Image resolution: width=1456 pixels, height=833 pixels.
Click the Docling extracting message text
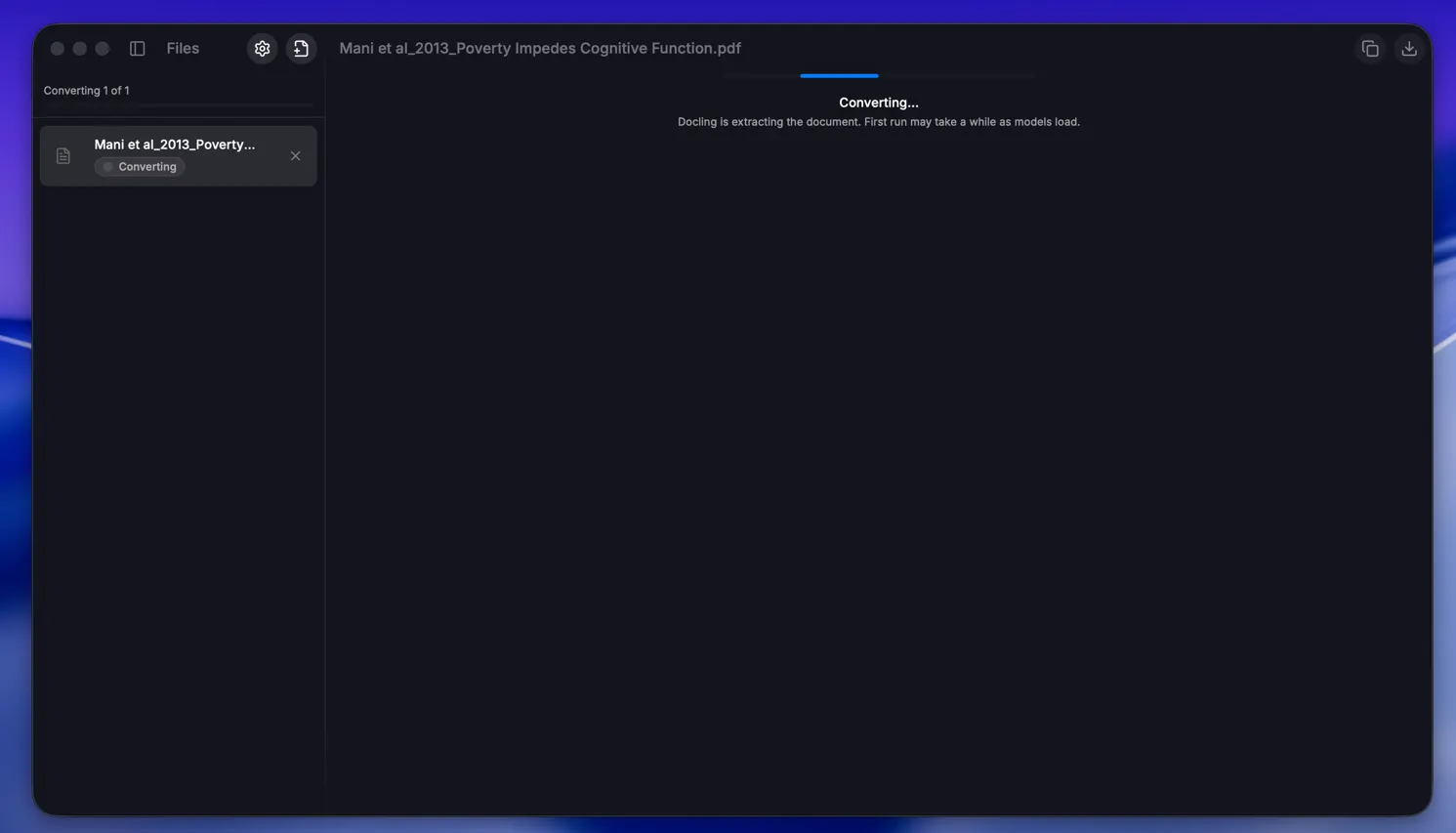[x=879, y=122]
